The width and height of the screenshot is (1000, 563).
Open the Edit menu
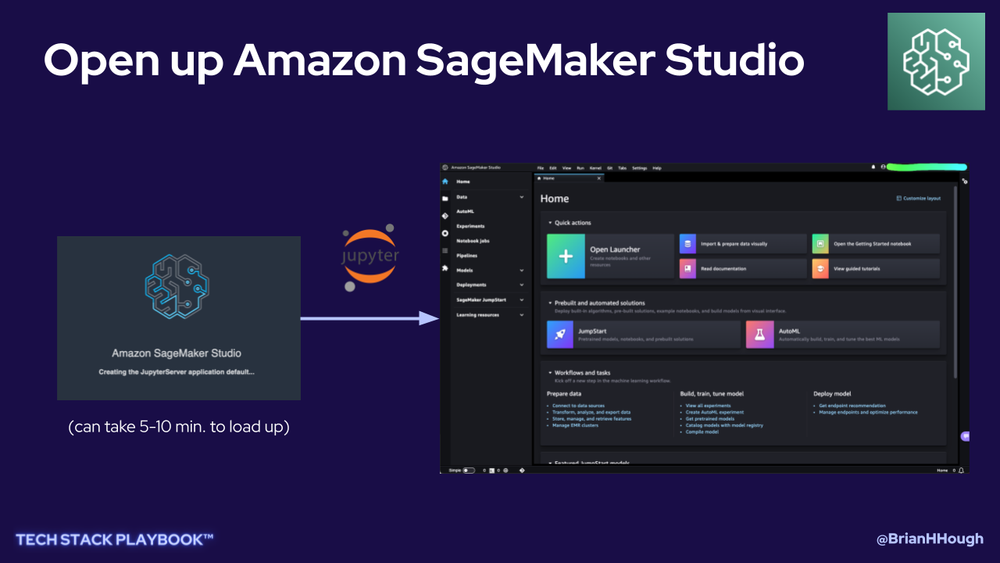coord(553,168)
